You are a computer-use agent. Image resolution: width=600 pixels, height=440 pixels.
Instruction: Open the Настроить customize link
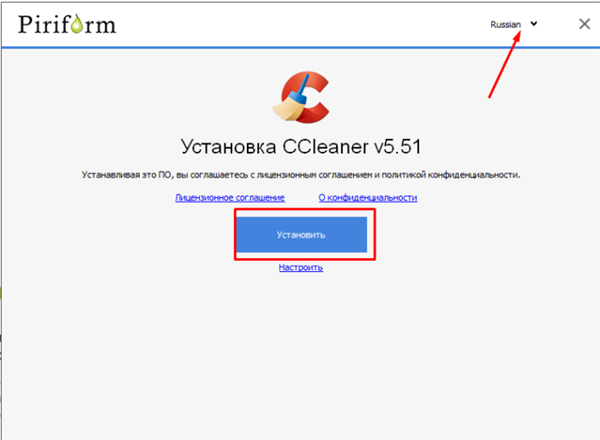pyautogui.click(x=301, y=267)
